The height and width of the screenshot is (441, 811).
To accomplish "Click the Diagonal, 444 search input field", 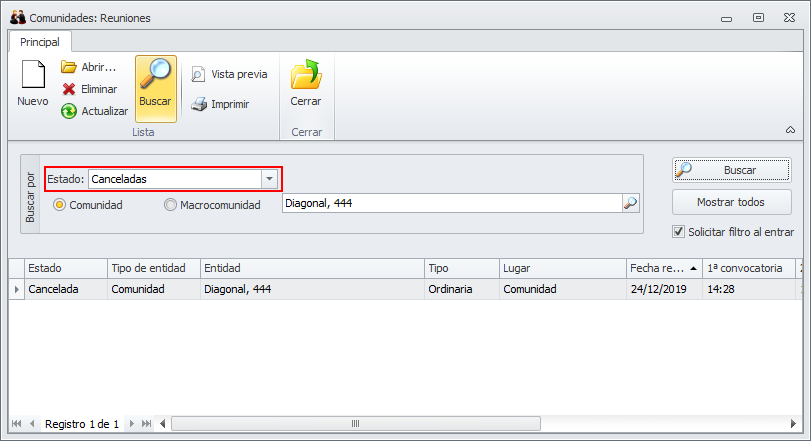I will pyautogui.click(x=452, y=203).
